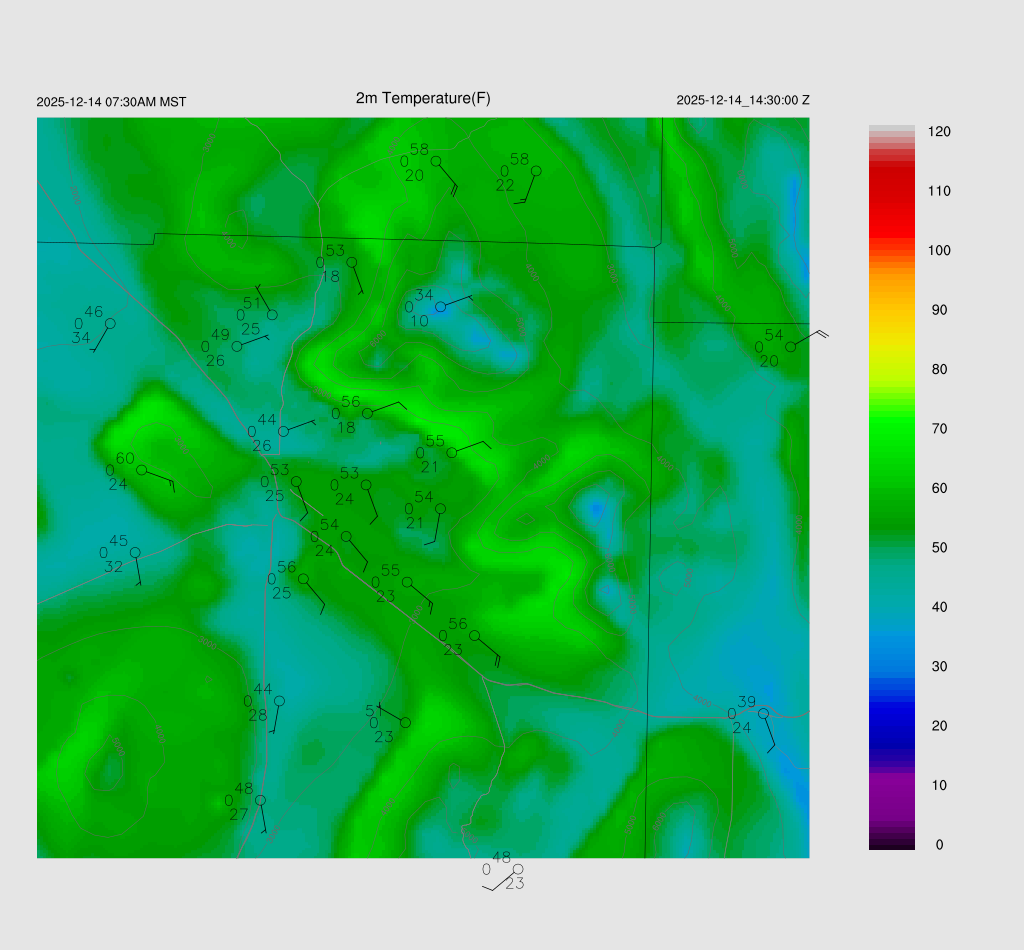Screen dimensions: 1024x950
Task: Click the 07:30AM MST local timestamp
Action: click(111, 102)
